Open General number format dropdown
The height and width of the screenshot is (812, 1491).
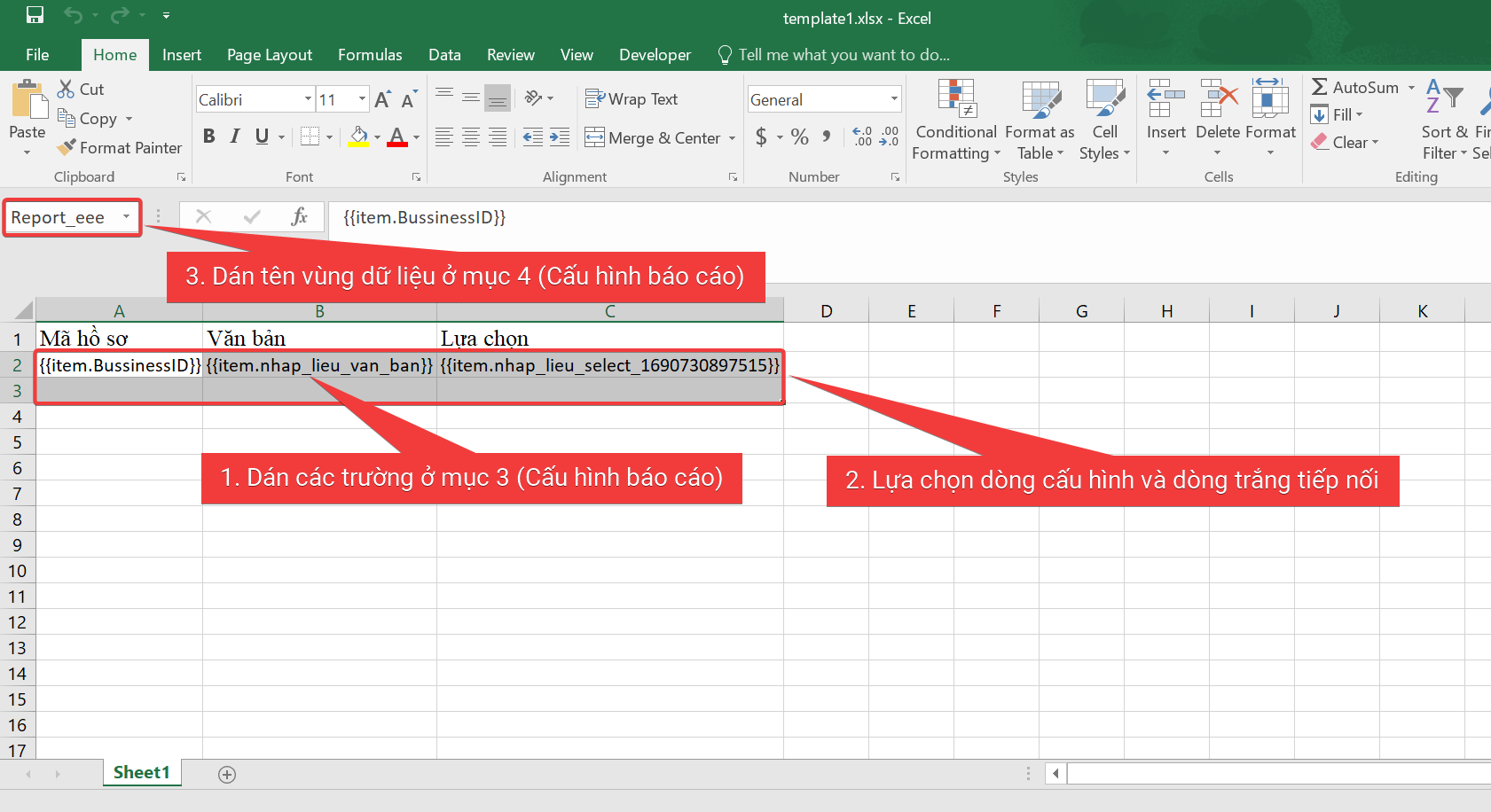[894, 99]
